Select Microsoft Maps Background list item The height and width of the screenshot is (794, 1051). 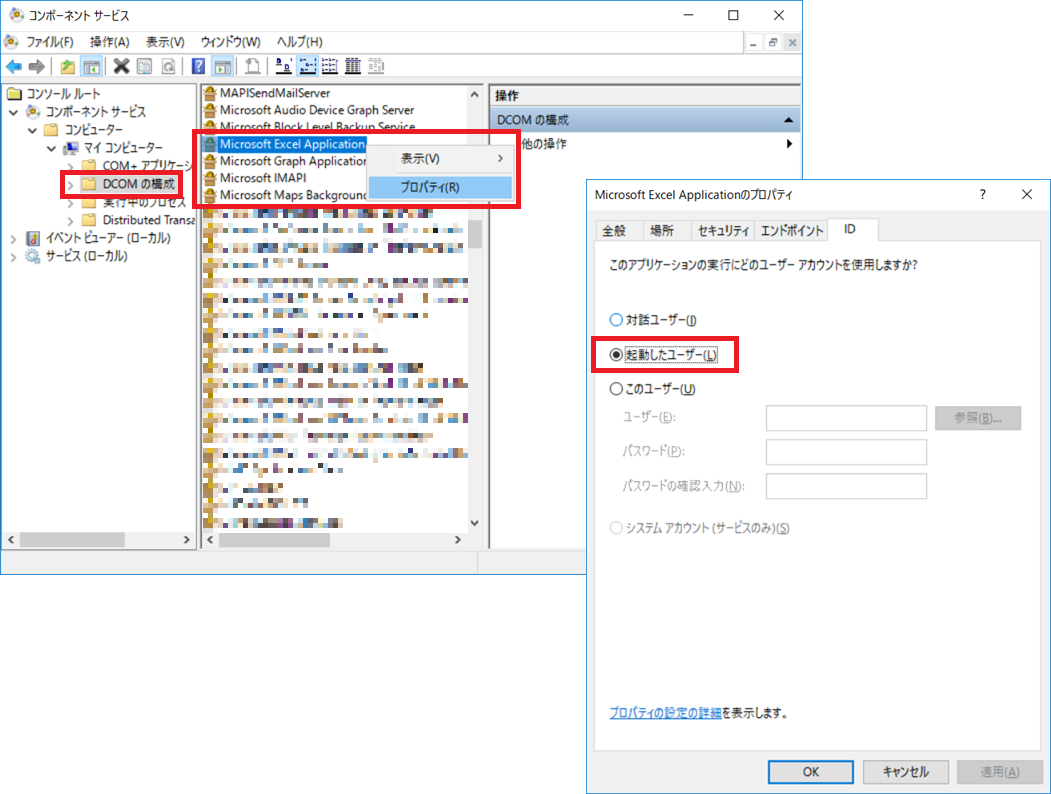(292, 195)
